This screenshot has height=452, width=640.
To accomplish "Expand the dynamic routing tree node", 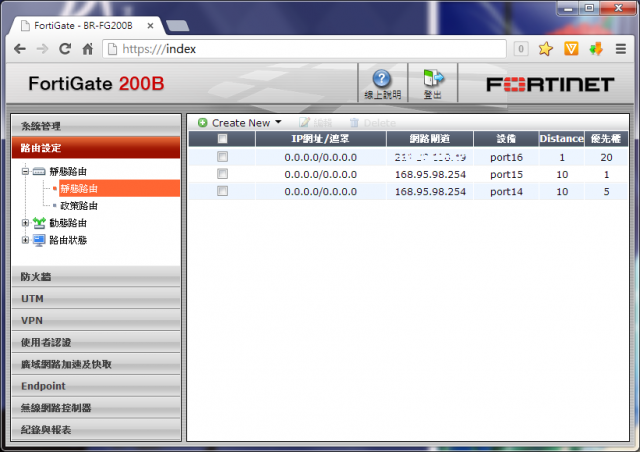I will tap(25, 223).
